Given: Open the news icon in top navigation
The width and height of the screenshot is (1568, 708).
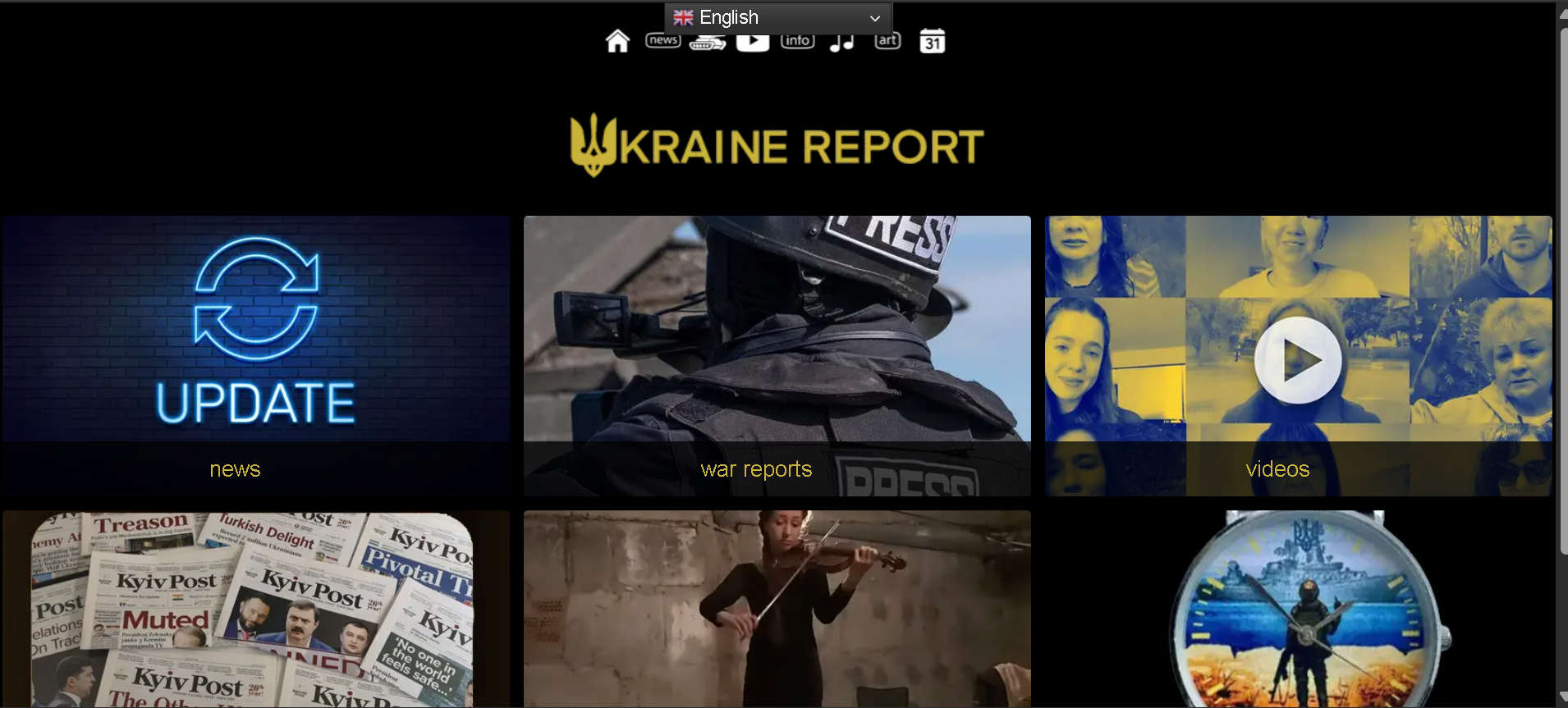Looking at the screenshot, I should (x=663, y=41).
